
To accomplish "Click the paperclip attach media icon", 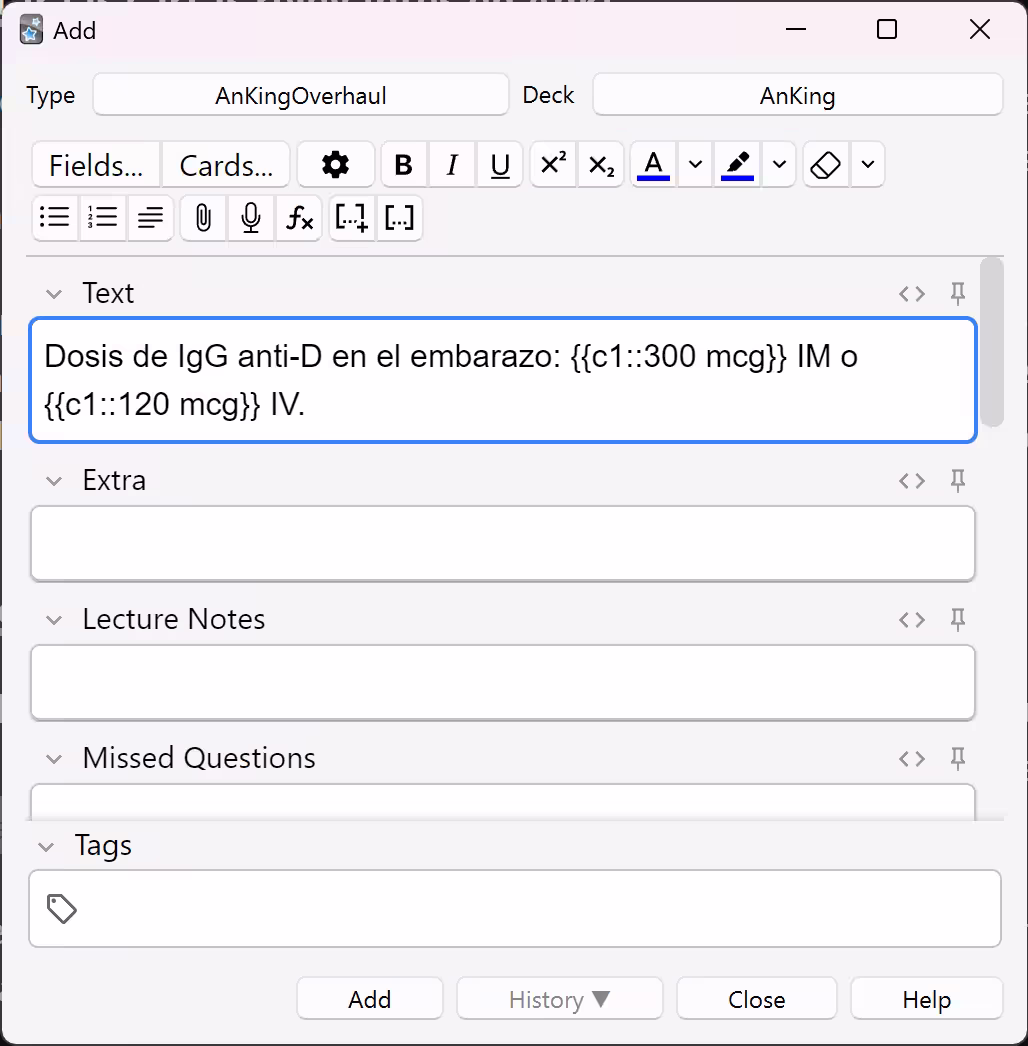I will pos(203,218).
